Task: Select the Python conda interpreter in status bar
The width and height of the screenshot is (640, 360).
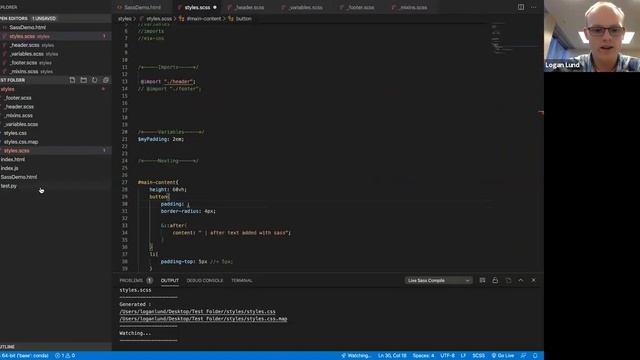Action: pos(24,356)
